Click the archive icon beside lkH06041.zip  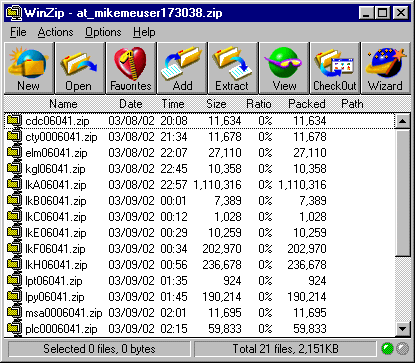pyautogui.click(x=14, y=264)
